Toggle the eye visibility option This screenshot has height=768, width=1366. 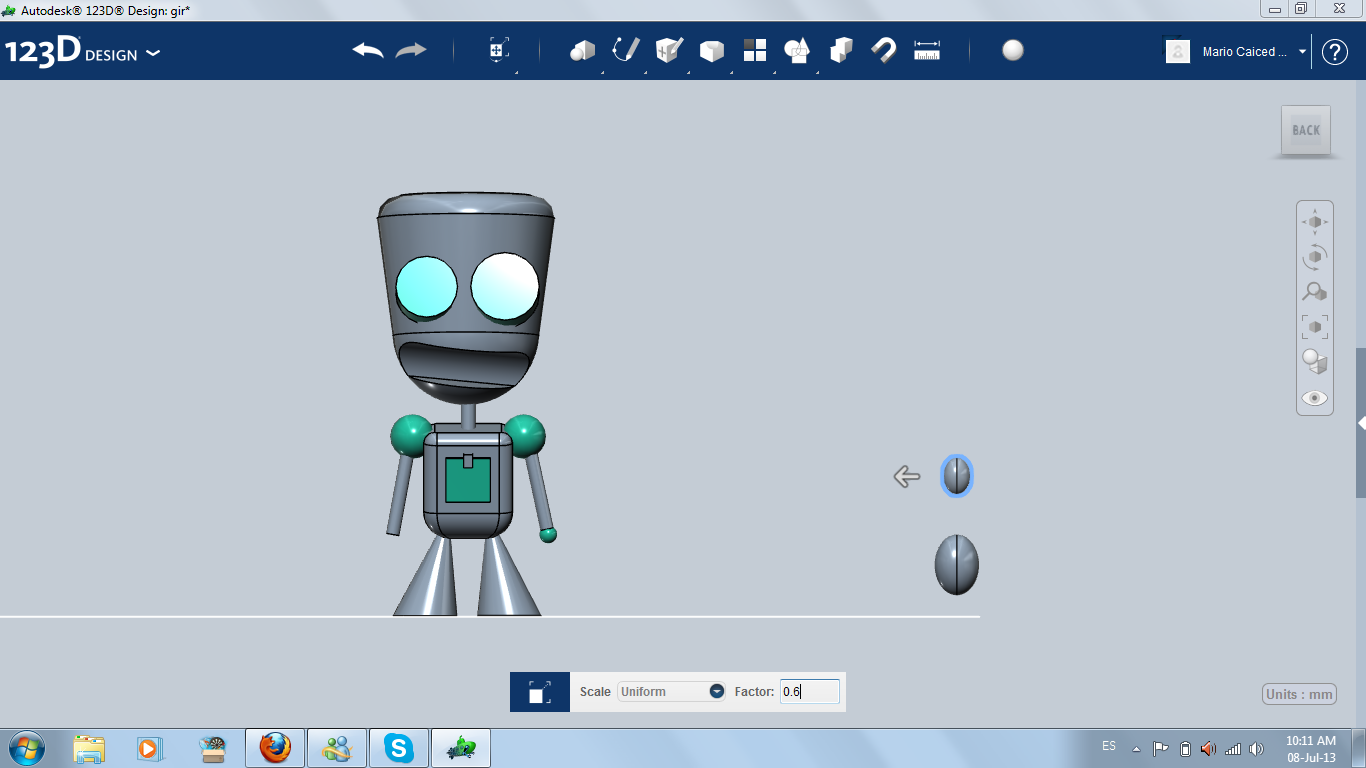(x=1315, y=398)
